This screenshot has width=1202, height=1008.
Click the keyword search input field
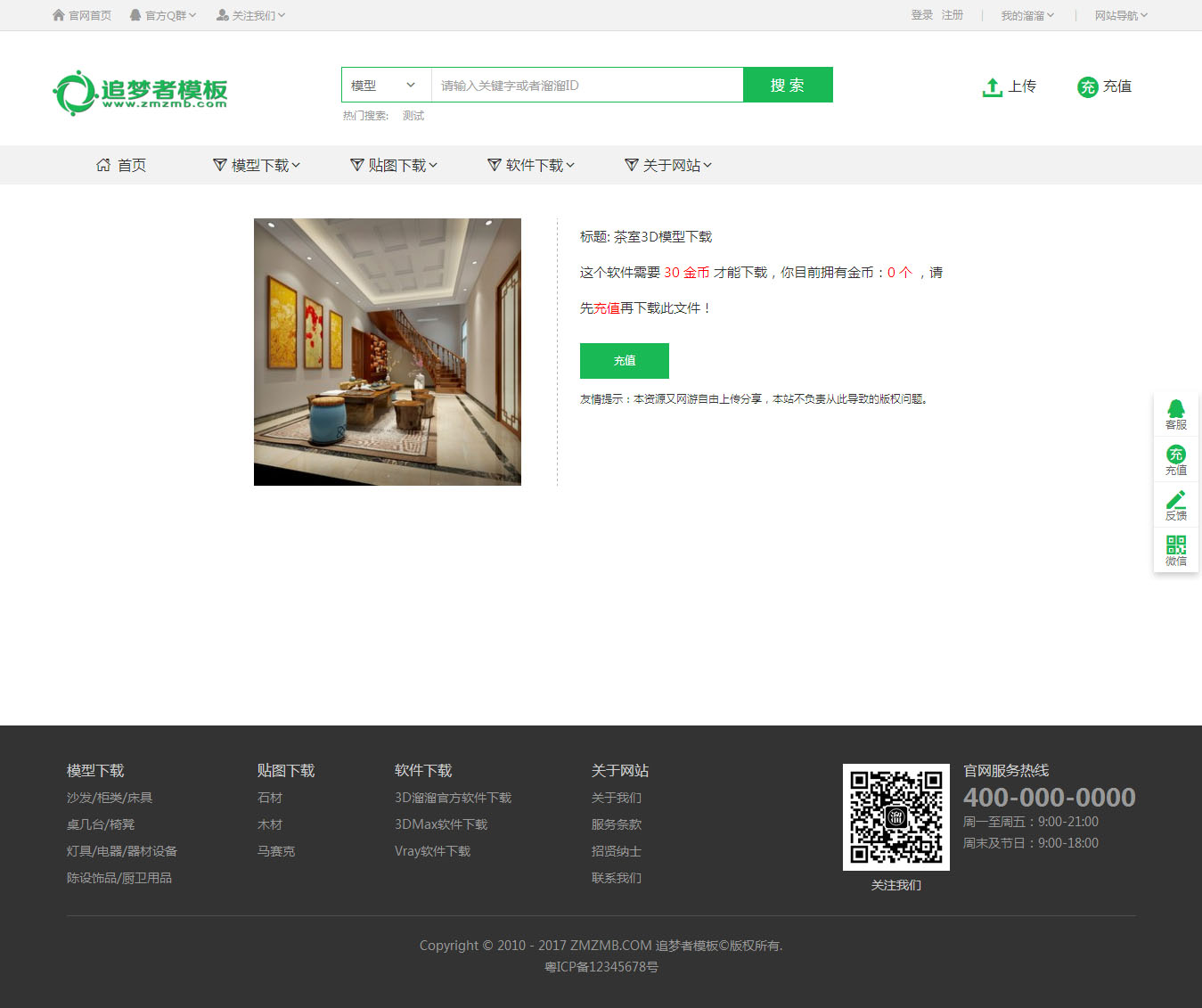(x=586, y=86)
